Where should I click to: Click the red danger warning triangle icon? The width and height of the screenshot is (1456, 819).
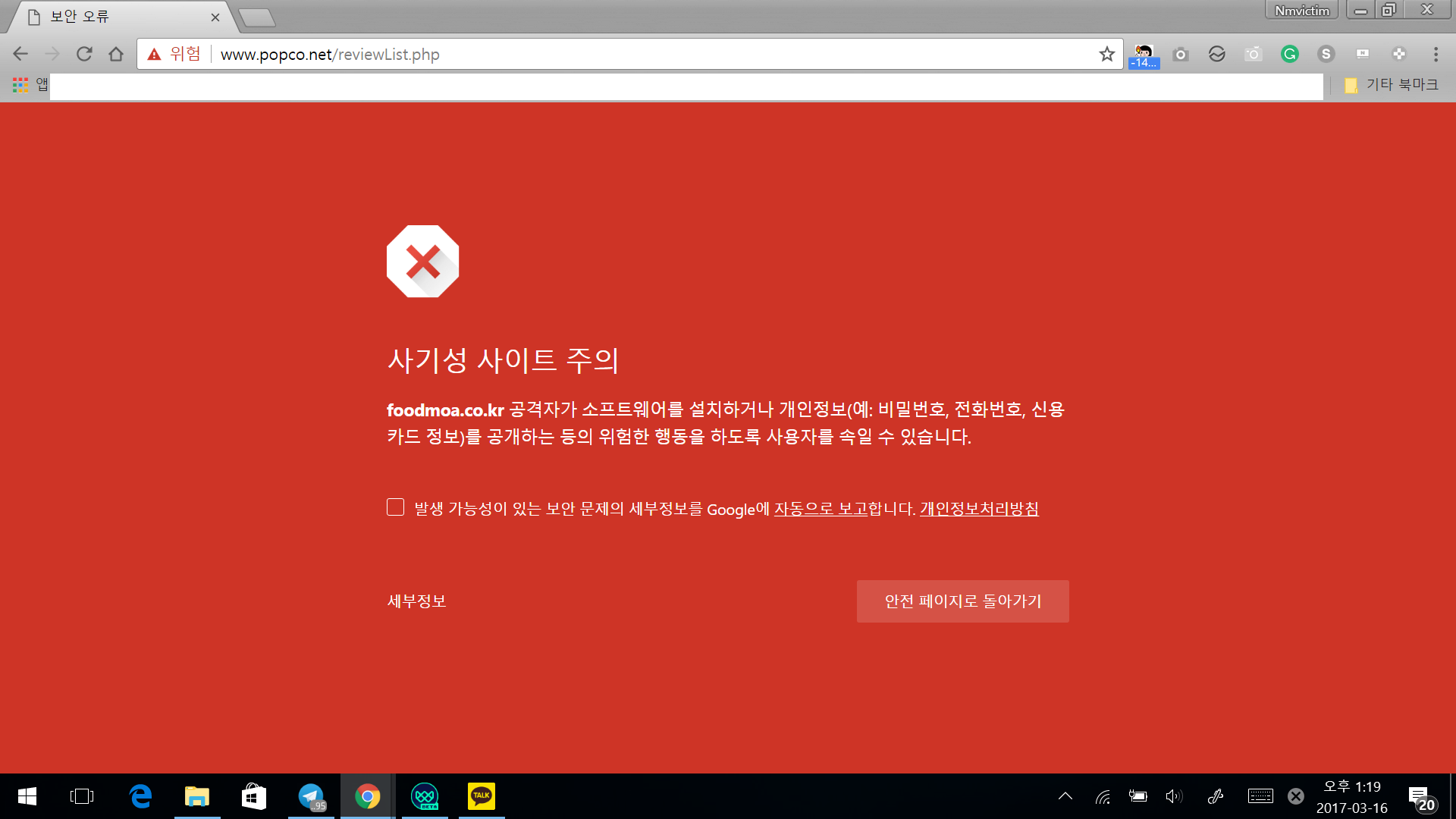coord(154,54)
